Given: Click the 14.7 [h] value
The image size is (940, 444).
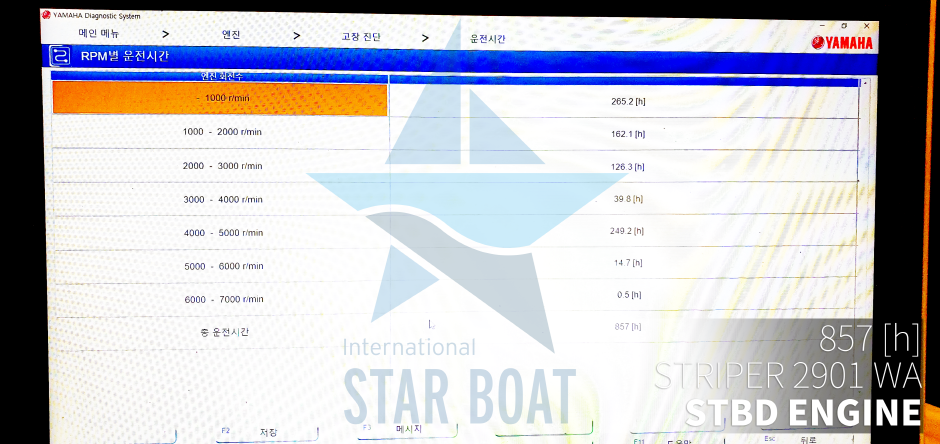Looking at the screenshot, I should tap(628, 262).
